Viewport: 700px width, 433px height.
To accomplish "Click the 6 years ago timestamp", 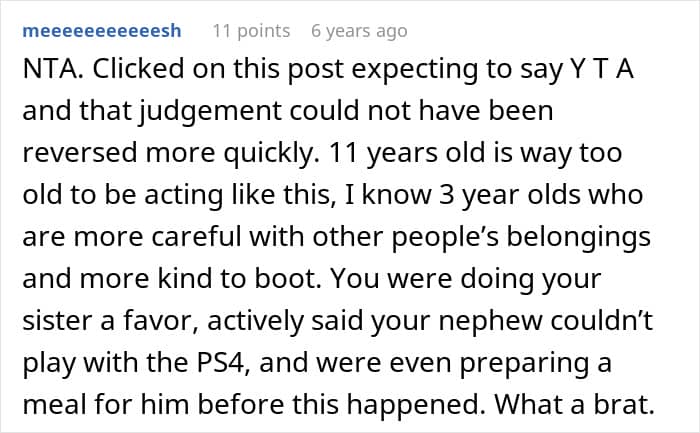I will tap(359, 31).
